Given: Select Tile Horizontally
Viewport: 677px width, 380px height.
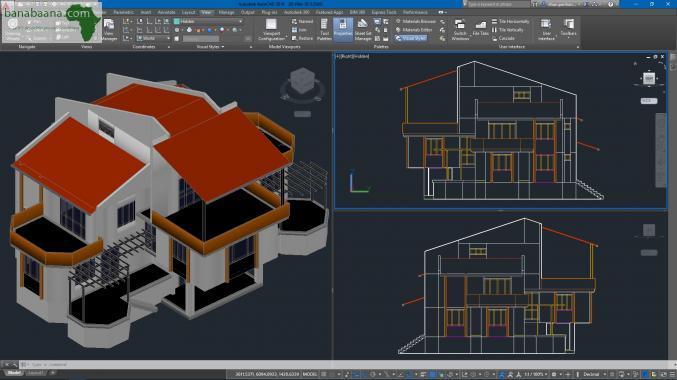Looking at the screenshot, I should pos(510,21).
